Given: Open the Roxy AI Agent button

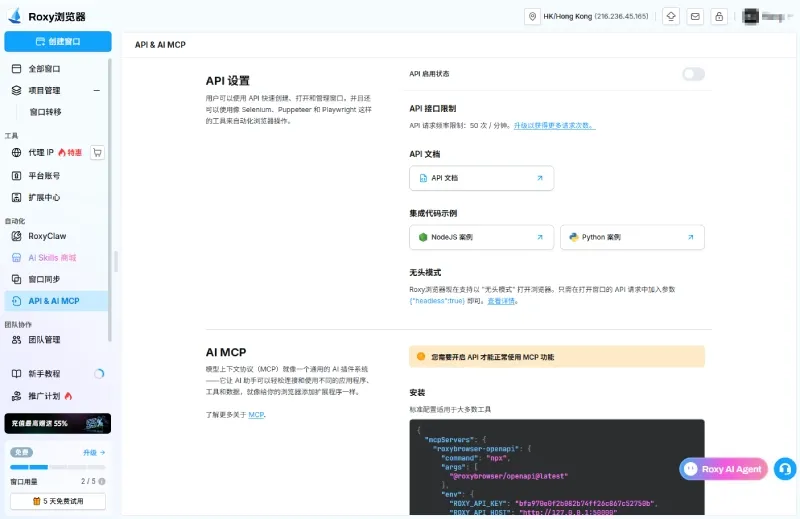Looking at the screenshot, I should [723, 469].
